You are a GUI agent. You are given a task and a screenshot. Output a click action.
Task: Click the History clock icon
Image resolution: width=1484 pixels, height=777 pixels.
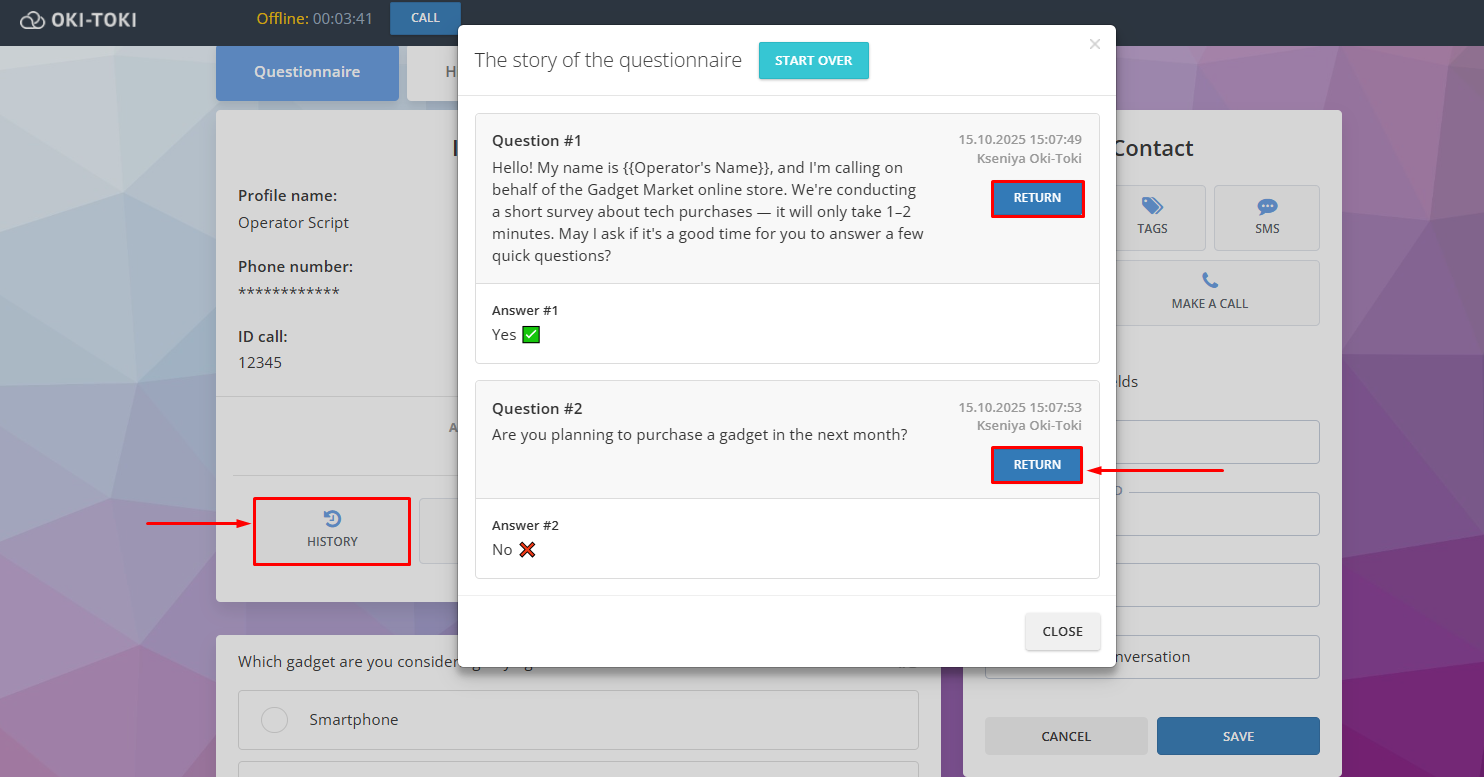[332, 518]
